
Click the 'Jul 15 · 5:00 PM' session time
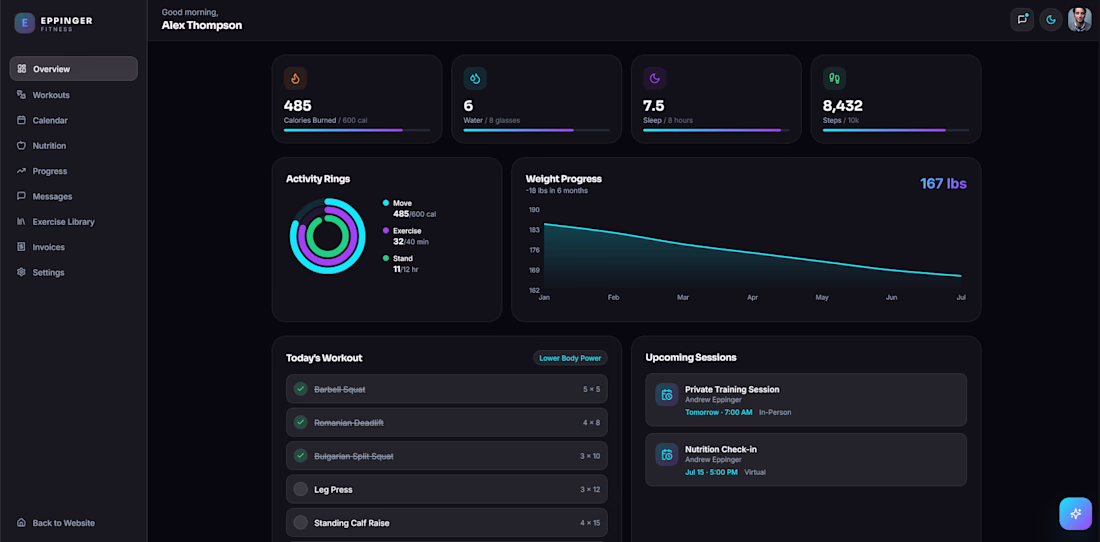(711, 472)
